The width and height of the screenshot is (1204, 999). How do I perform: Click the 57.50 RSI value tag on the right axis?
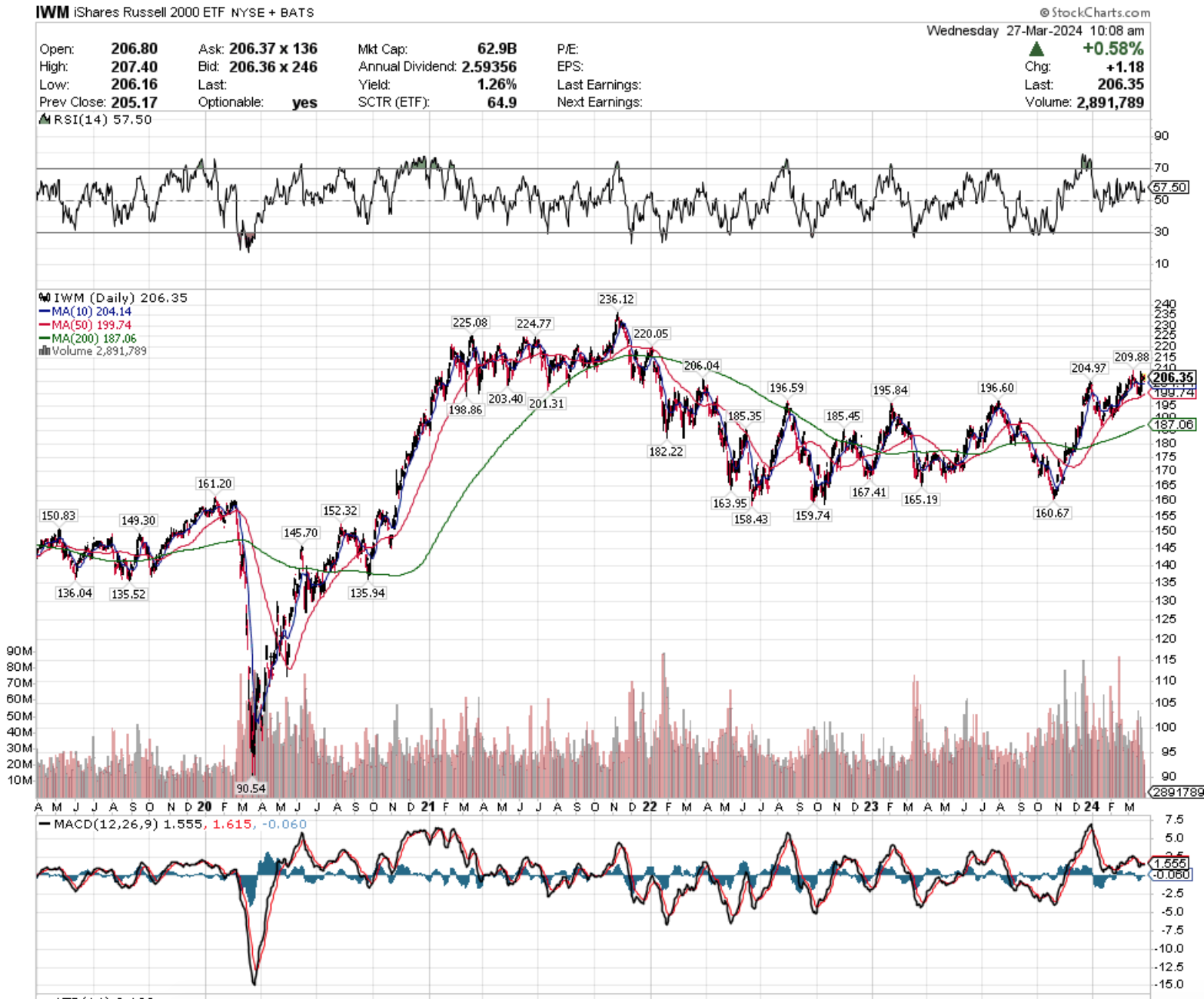(x=1170, y=187)
